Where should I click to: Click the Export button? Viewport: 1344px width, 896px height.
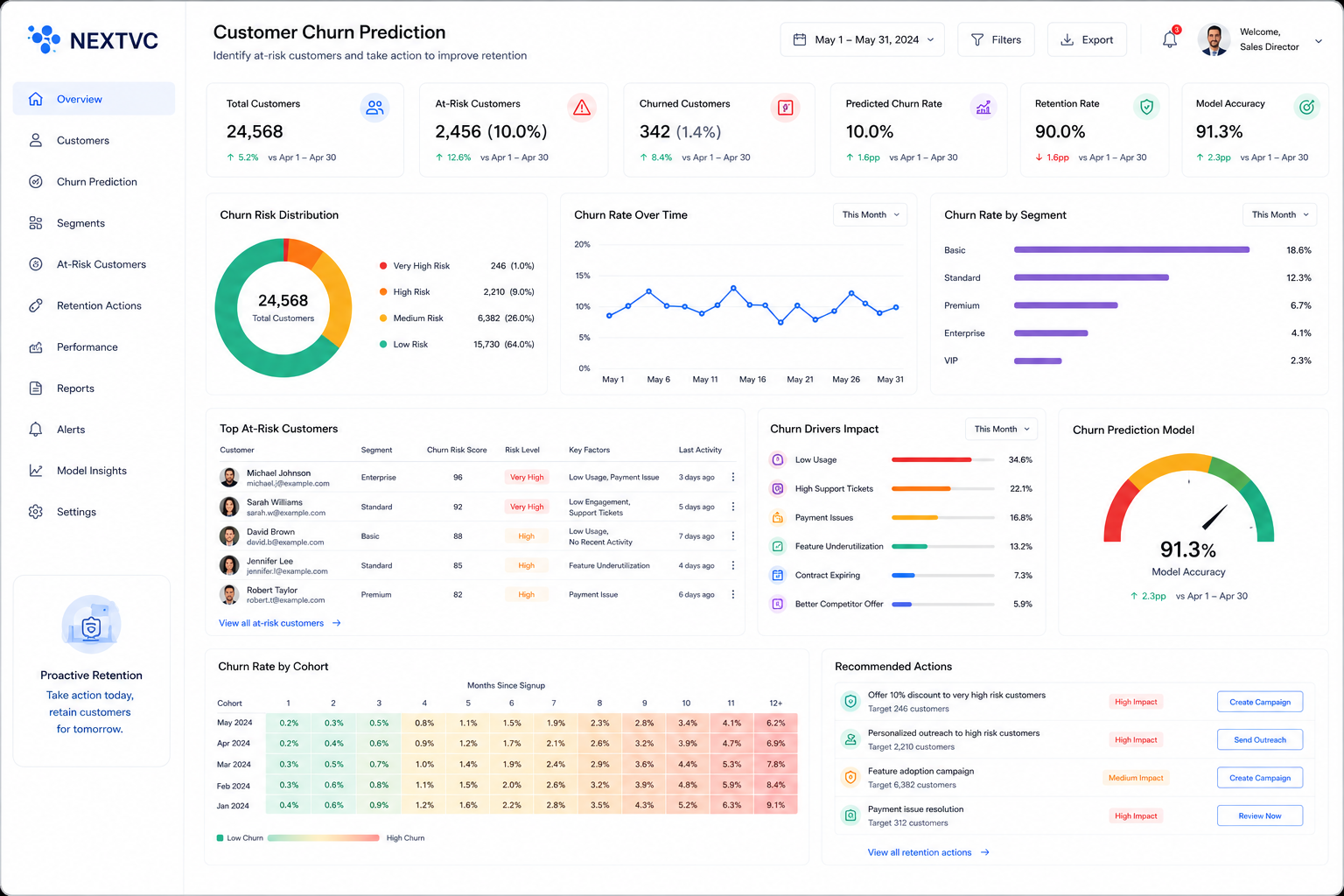1087,39
